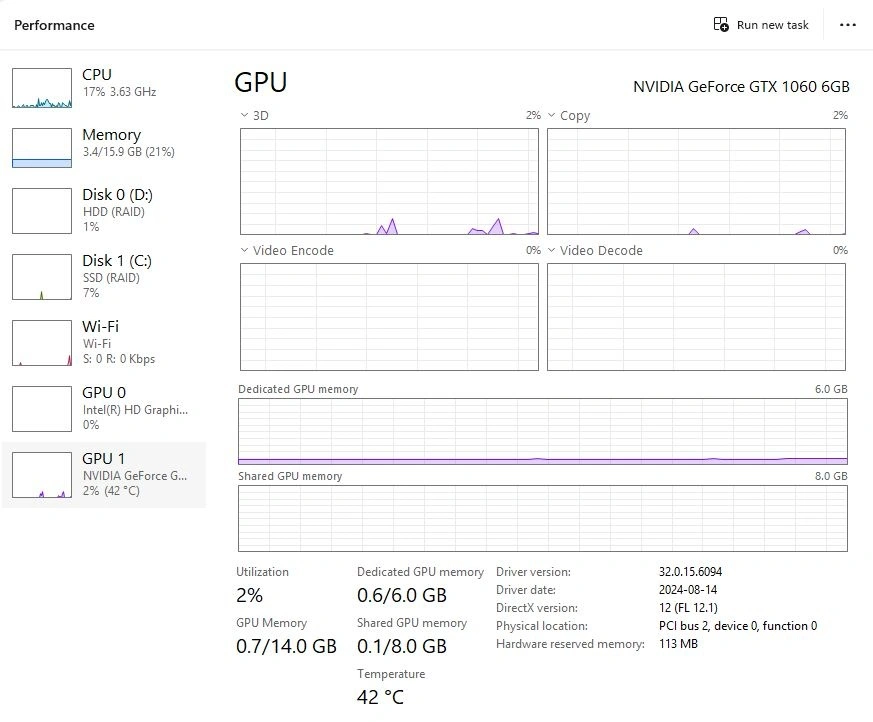Click the Run new task icon
The height and width of the screenshot is (722, 873).
coord(721,25)
